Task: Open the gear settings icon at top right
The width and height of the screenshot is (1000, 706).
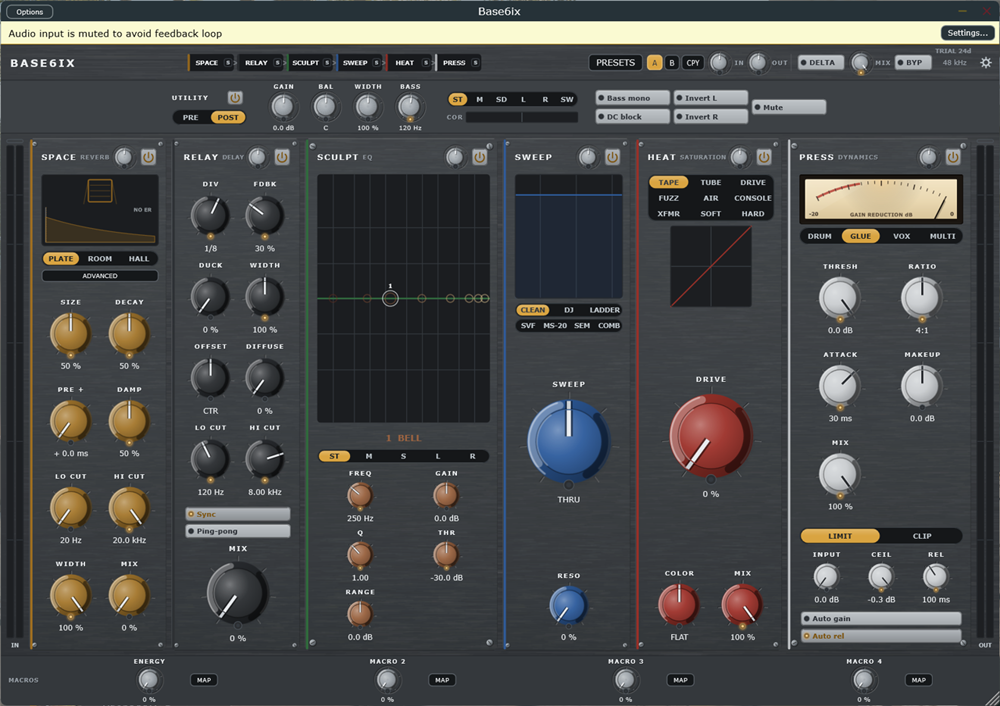Action: coord(986,63)
